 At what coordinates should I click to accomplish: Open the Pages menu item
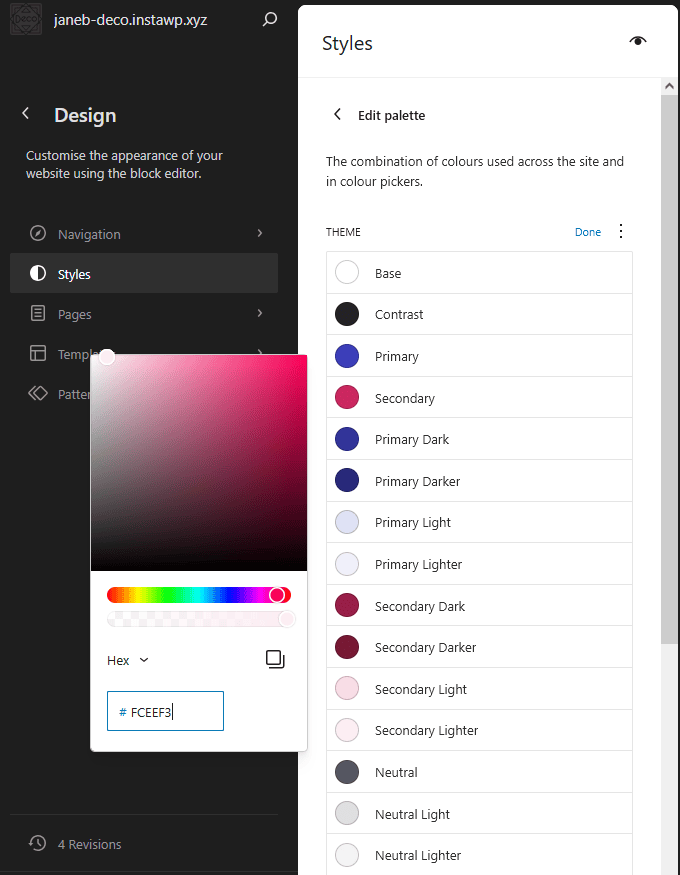75,314
